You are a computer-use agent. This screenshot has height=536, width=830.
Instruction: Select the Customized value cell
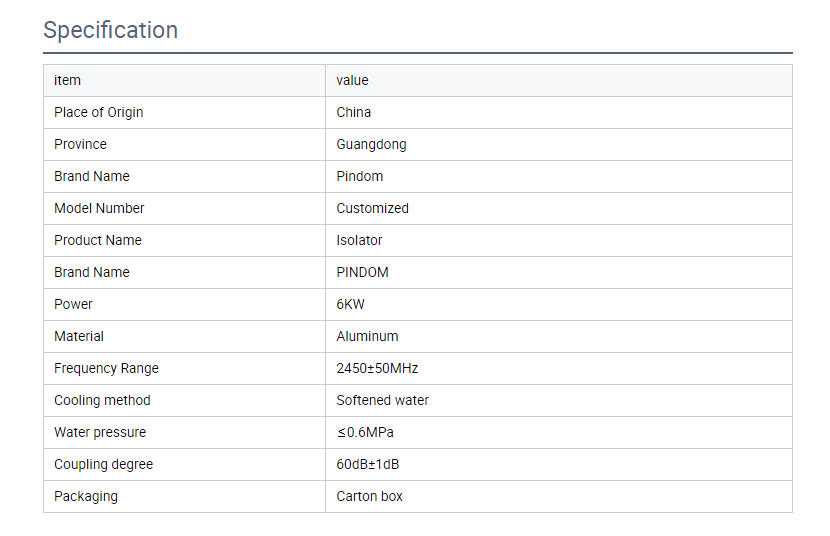[x=559, y=208]
